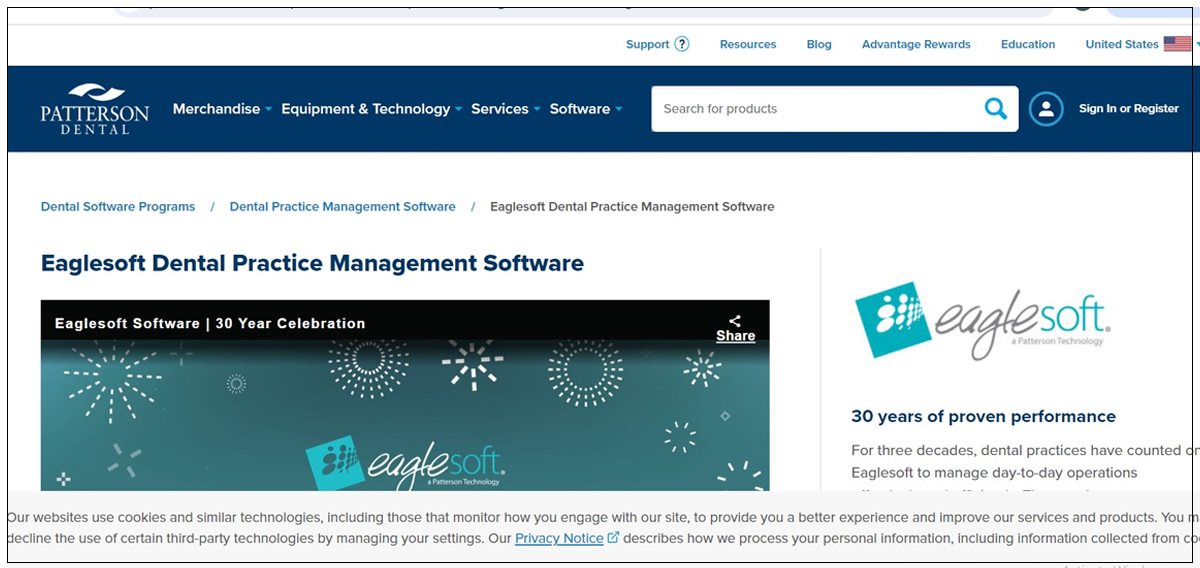Open the user account avatar icon
This screenshot has height=568, width=1200.
(x=1046, y=109)
